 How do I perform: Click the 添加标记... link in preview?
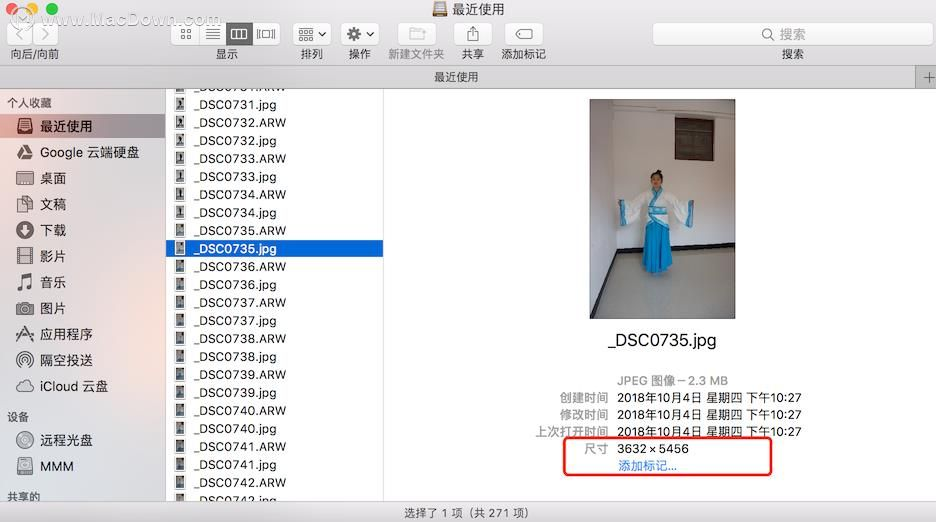647,466
